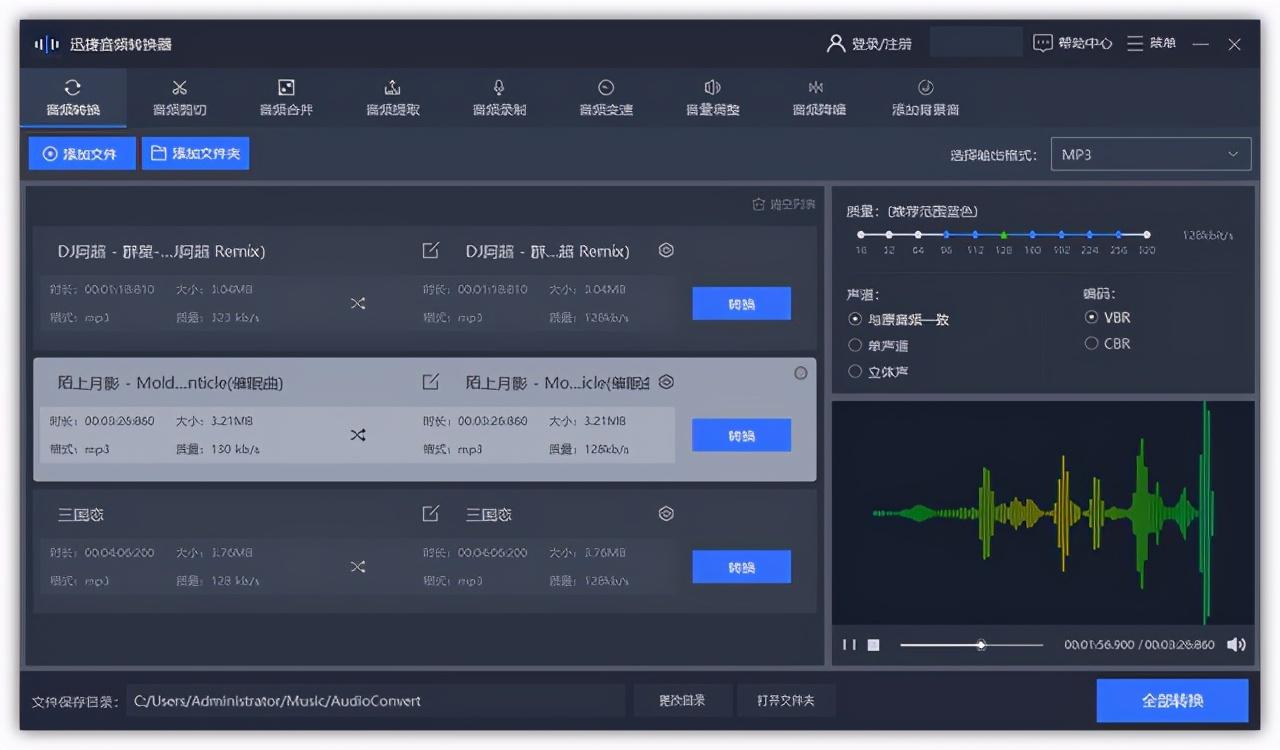The width and height of the screenshot is (1280, 750).
Task: Open the 音频合并 (audio merge) tool
Action: [x=286, y=97]
